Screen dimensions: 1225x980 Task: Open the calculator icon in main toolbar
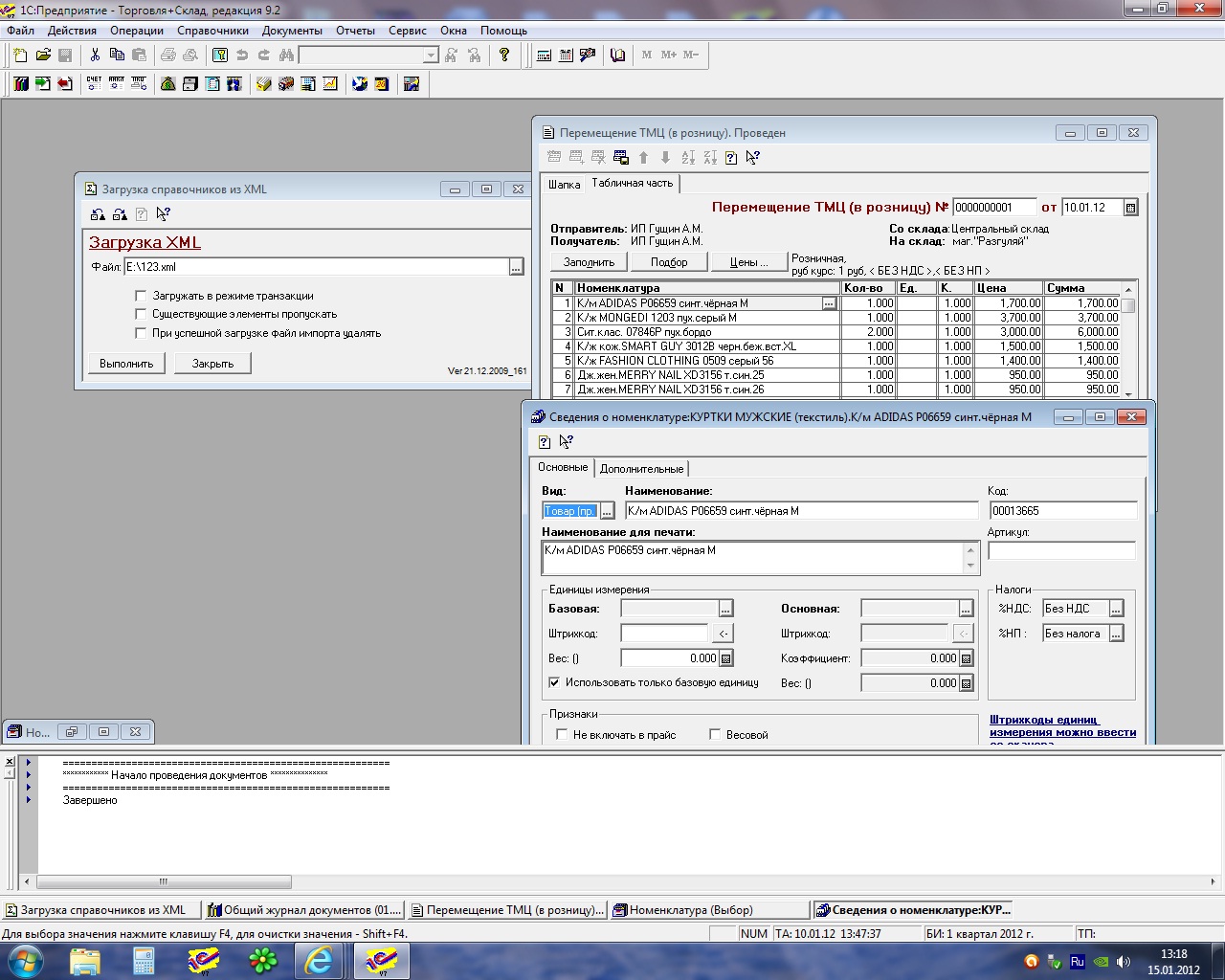click(x=544, y=56)
